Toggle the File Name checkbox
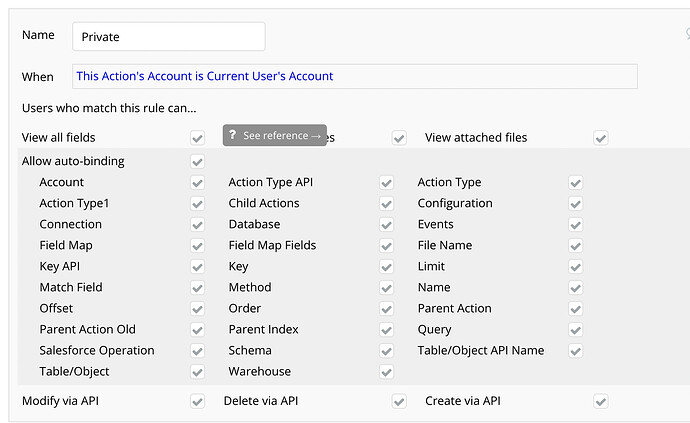 pyautogui.click(x=576, y=246)
